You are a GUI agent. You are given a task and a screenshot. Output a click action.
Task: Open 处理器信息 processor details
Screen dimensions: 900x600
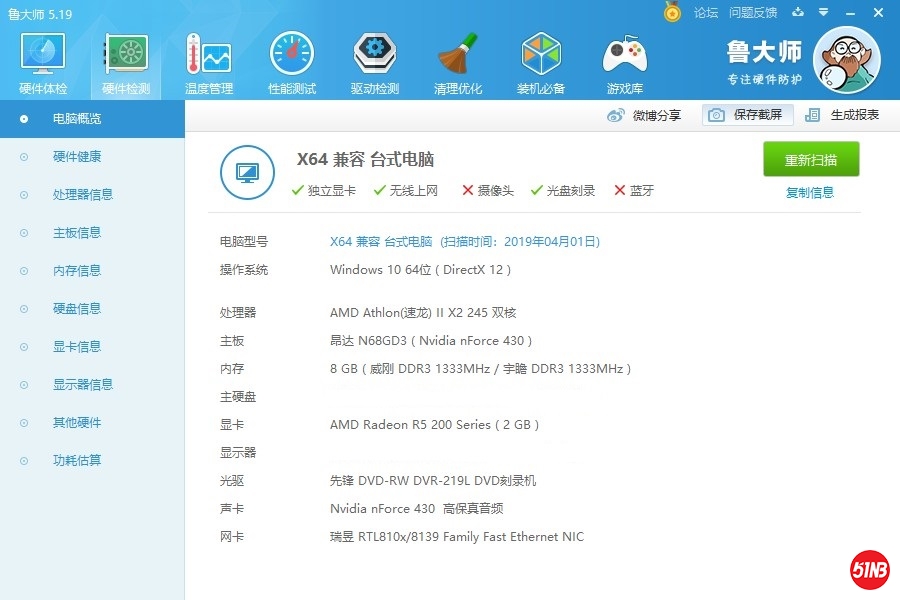pos(77,194)
